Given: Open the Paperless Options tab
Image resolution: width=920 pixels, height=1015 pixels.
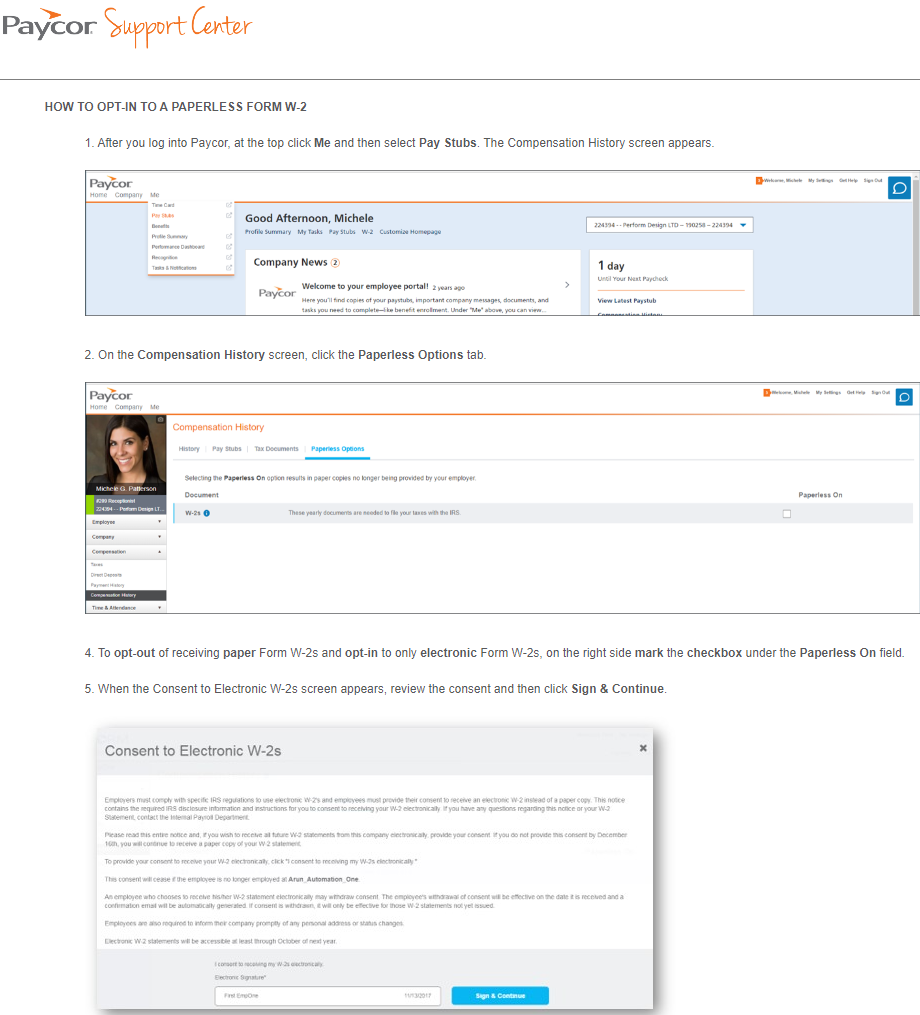Looking at the screenshot, I should pos(337,449).
